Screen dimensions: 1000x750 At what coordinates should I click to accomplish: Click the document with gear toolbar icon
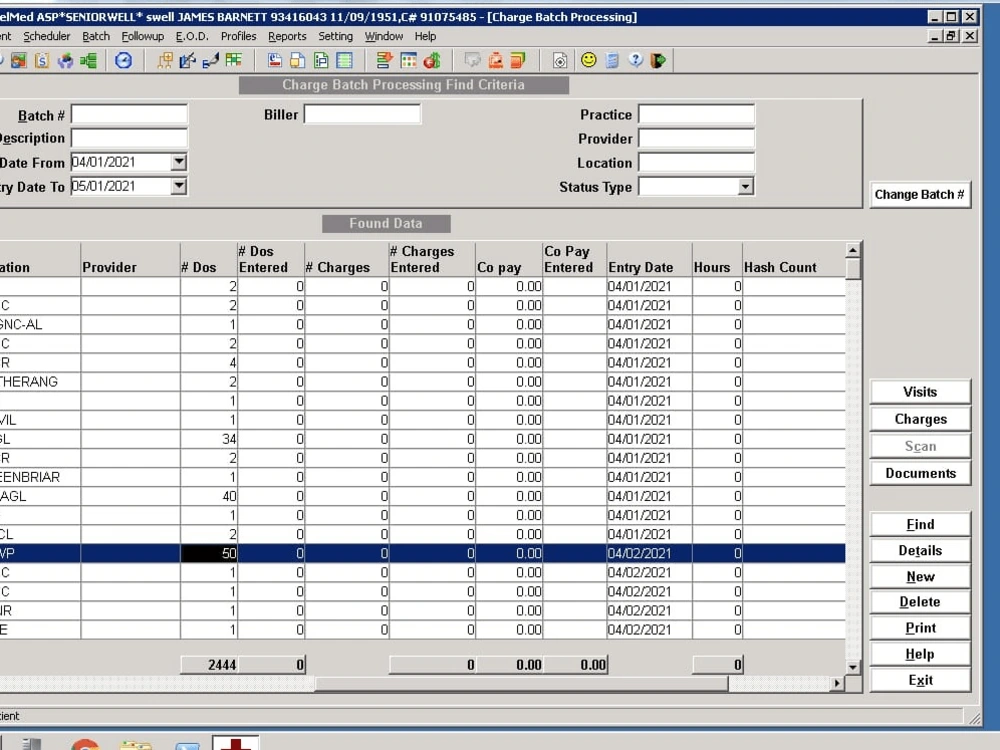pos(560,61)
